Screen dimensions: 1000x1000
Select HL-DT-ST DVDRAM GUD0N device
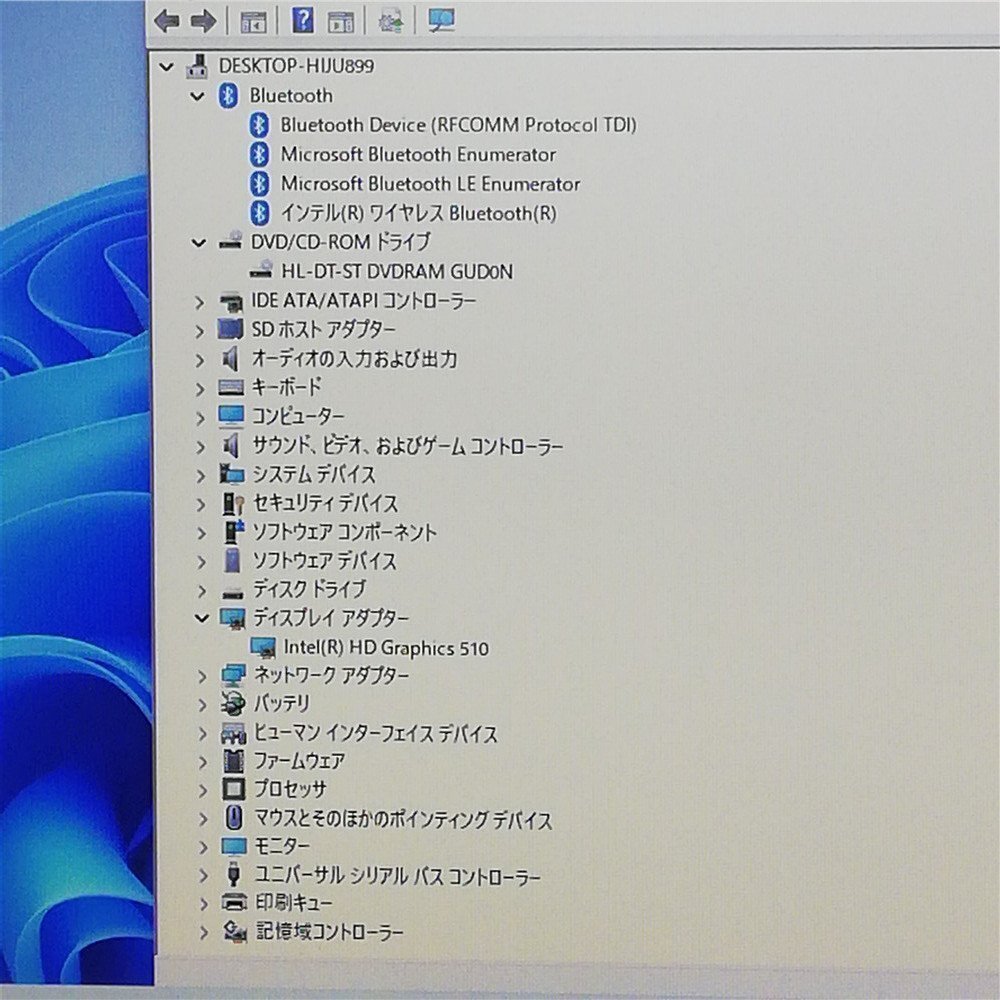tap(397, 272)
